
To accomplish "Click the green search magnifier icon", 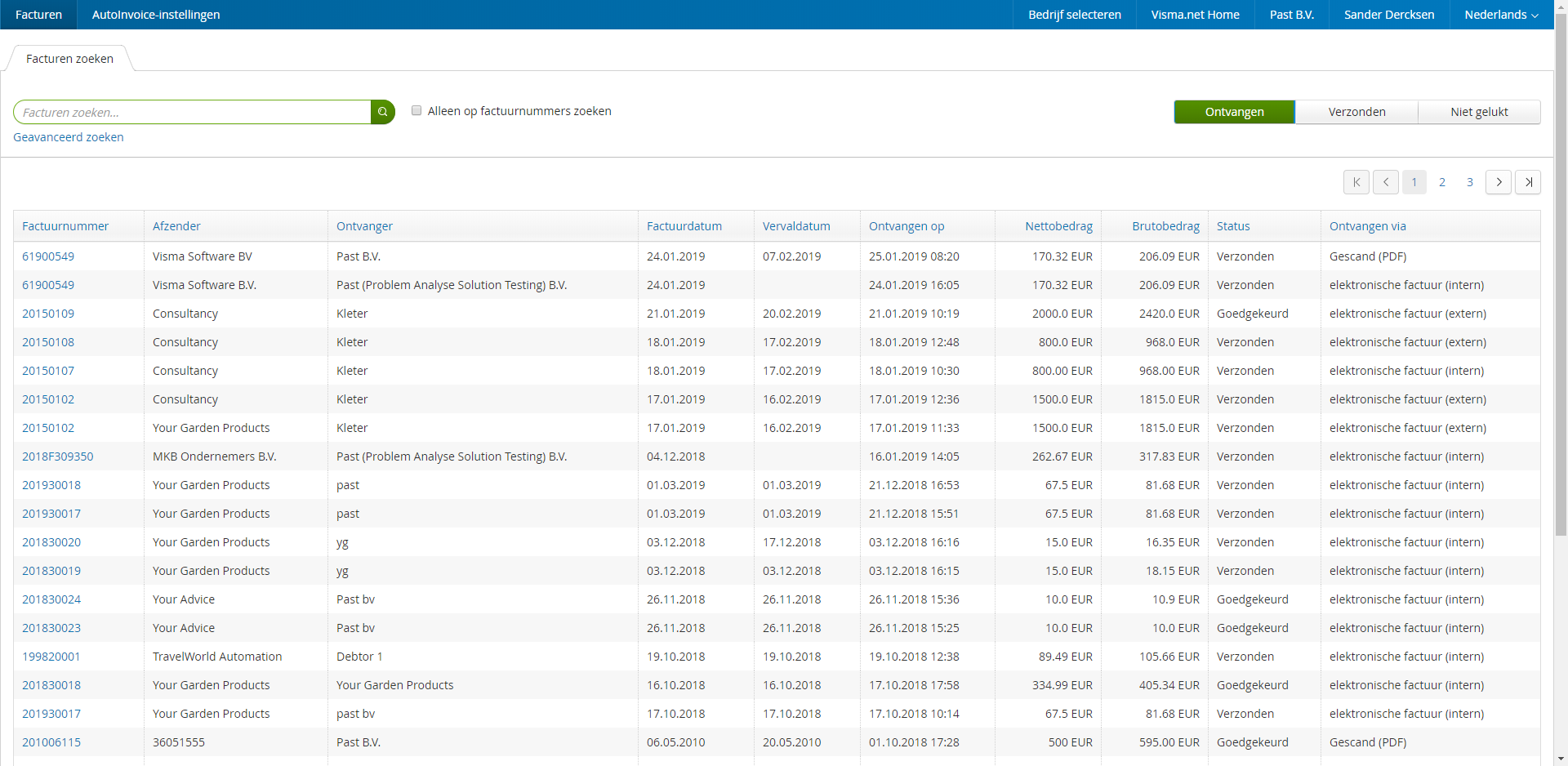I will click(x=382, y=112).
